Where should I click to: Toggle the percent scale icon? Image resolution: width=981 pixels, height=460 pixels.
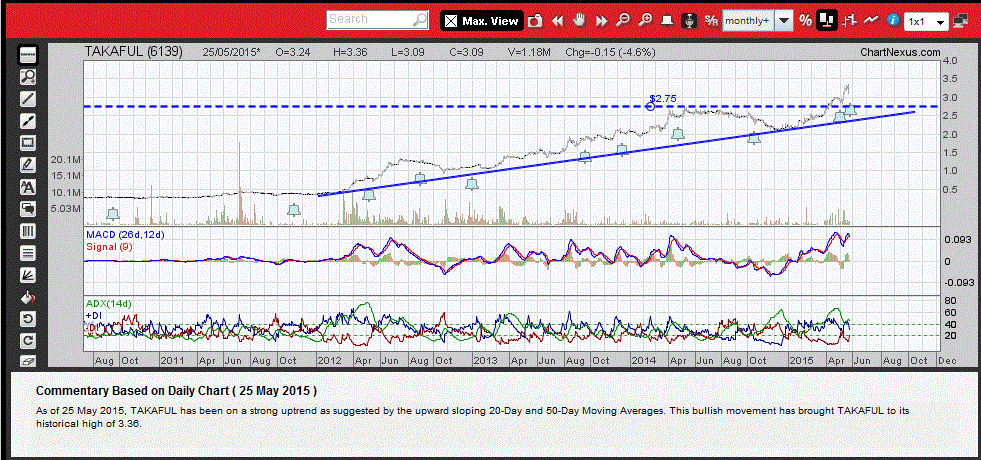click(805, 21)
